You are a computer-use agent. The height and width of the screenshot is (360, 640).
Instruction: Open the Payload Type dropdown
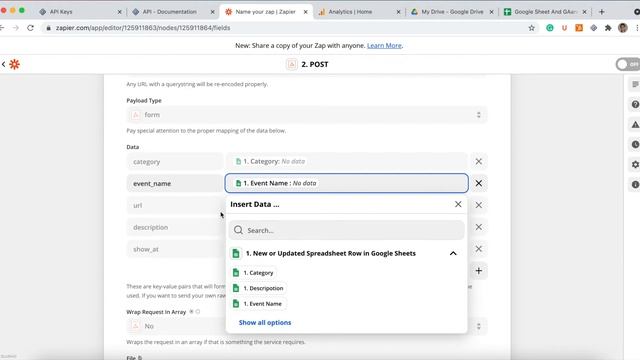click(x=307, y=115)
